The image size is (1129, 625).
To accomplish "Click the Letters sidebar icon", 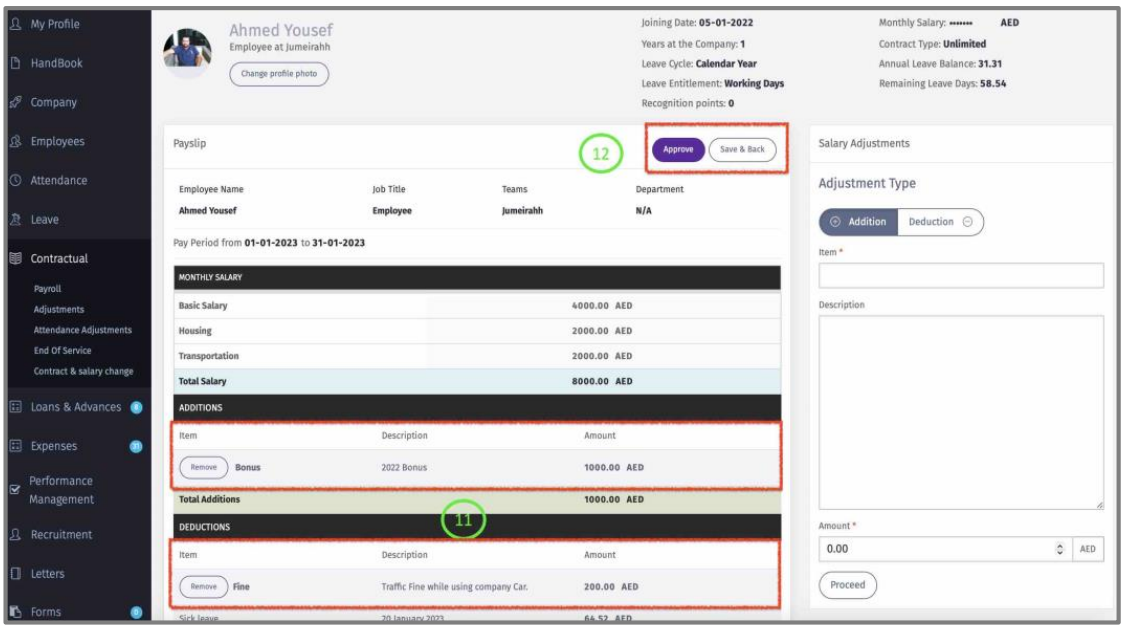I will click(x=15, y=573).
